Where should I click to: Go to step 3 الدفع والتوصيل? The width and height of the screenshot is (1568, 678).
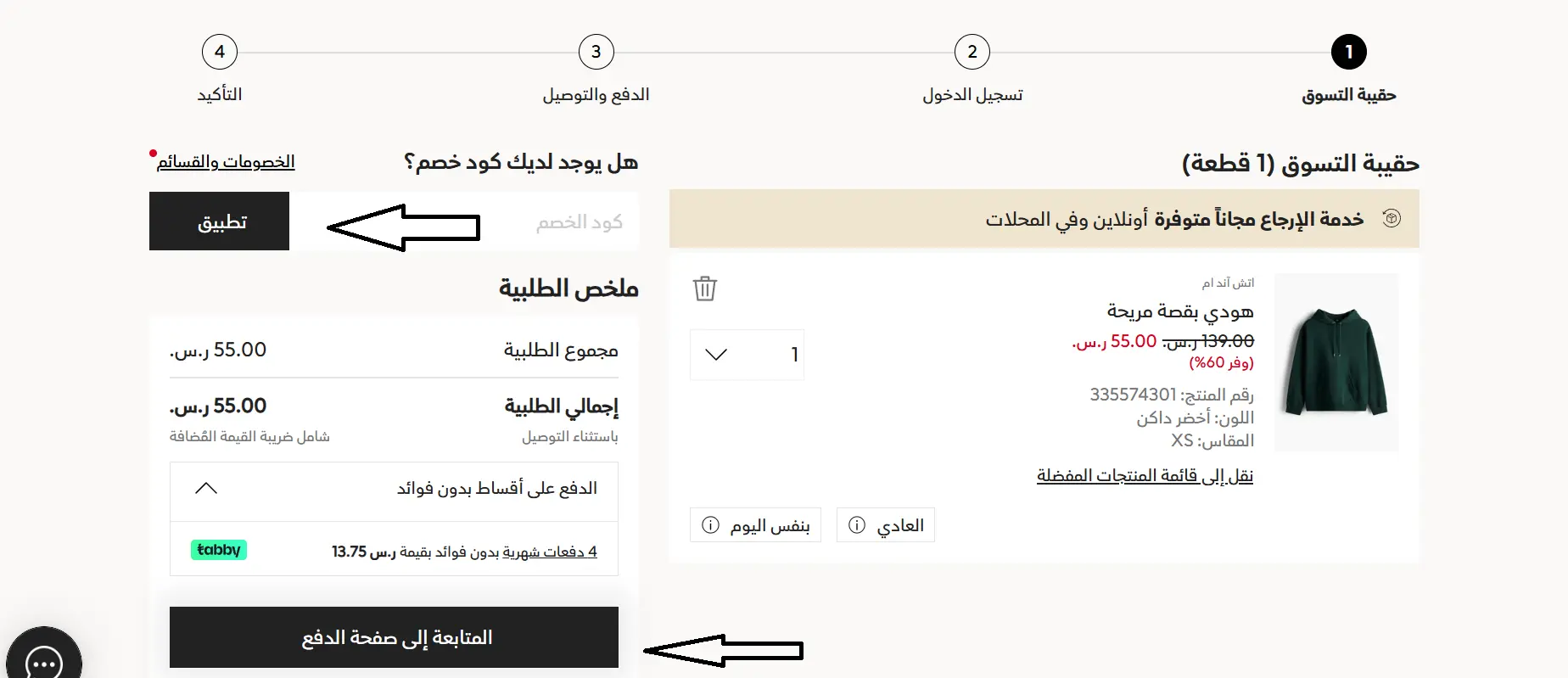pos(596,52)
